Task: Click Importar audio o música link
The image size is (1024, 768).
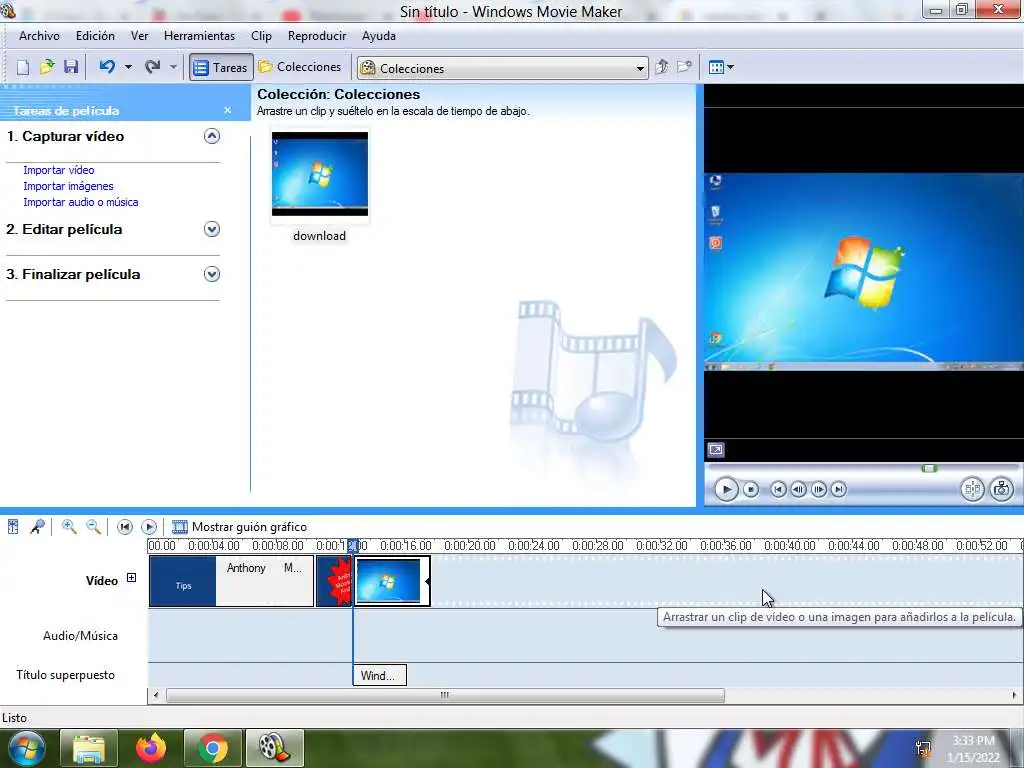Action: pyautogui.click(x=81, y=202)
